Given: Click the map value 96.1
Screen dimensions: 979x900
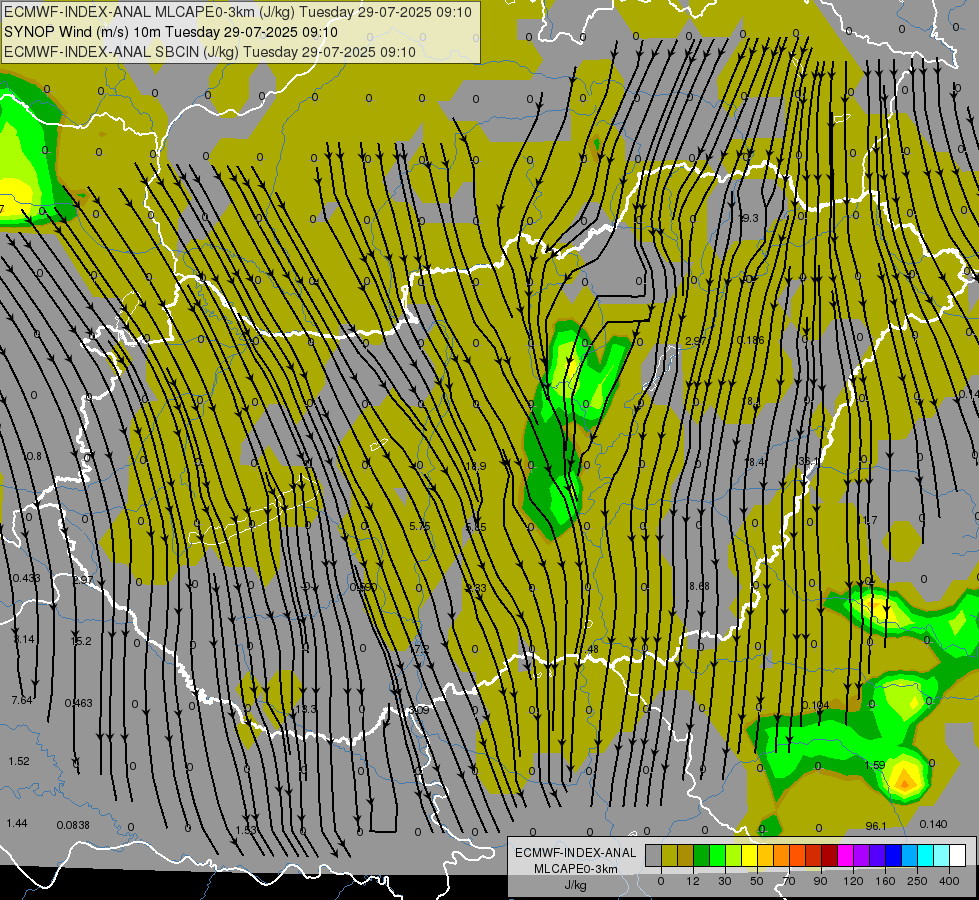Looking at the screenshot, I should [876, 826].
